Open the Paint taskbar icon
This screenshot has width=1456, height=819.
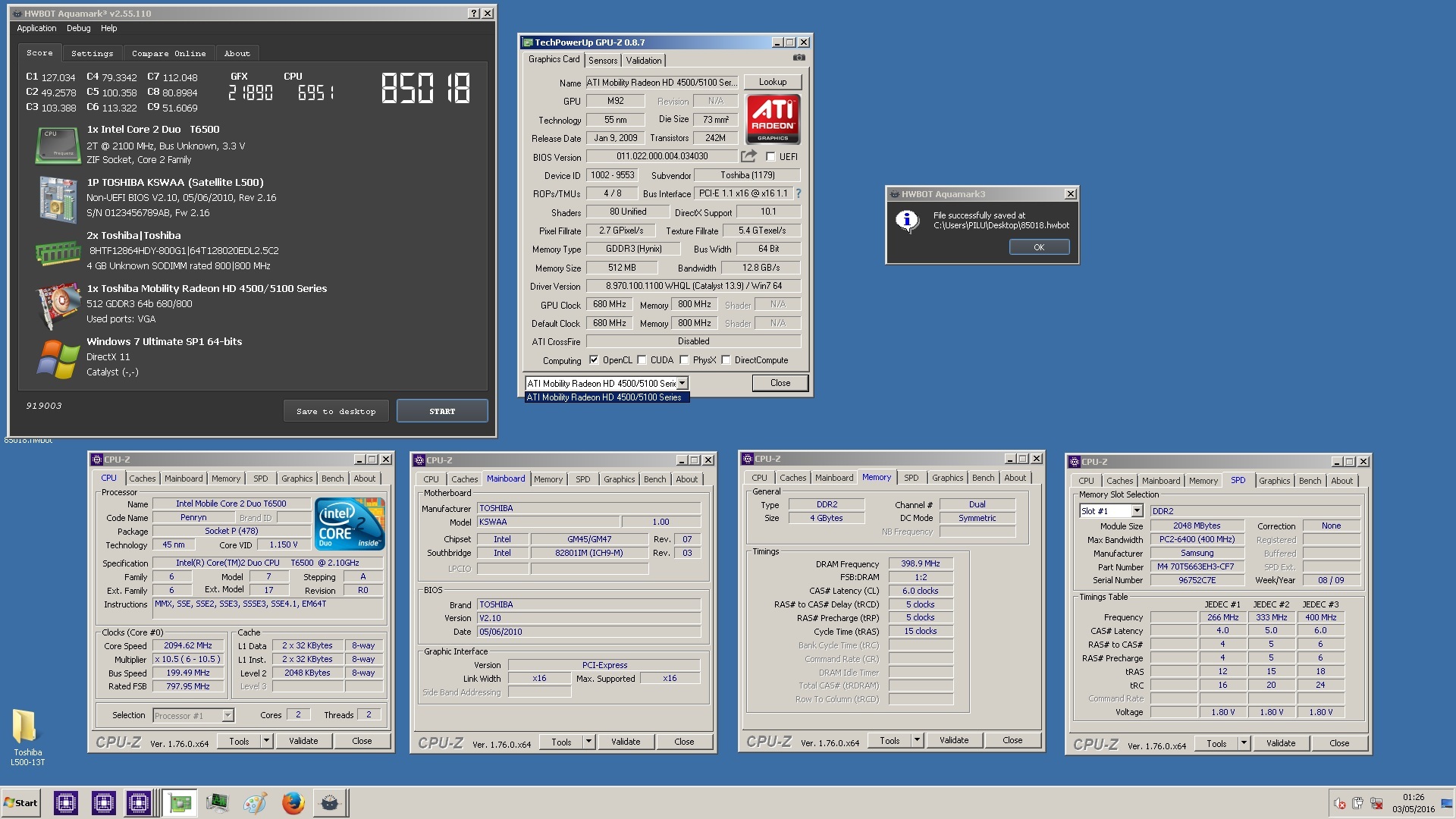click(255, 802)
